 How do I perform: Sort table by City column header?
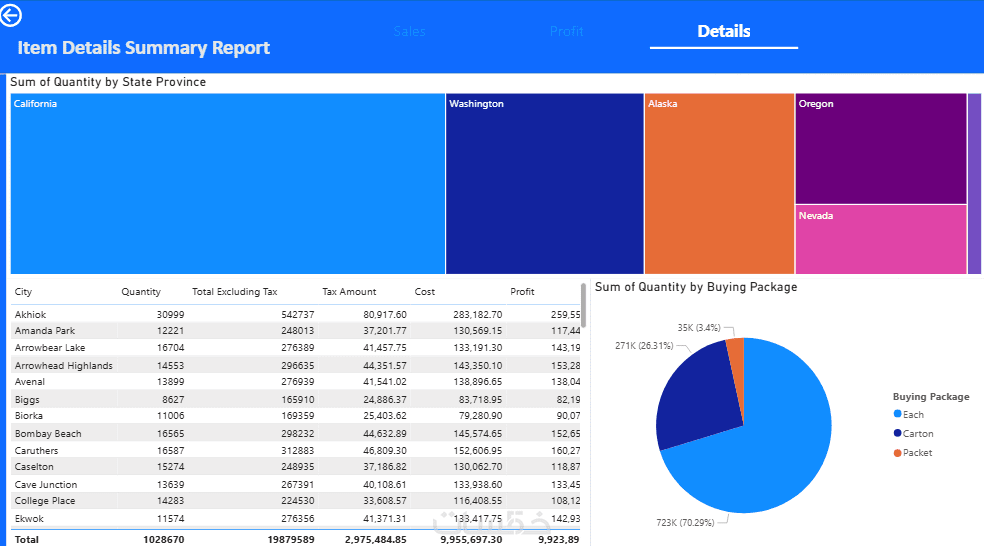point(23,292)
